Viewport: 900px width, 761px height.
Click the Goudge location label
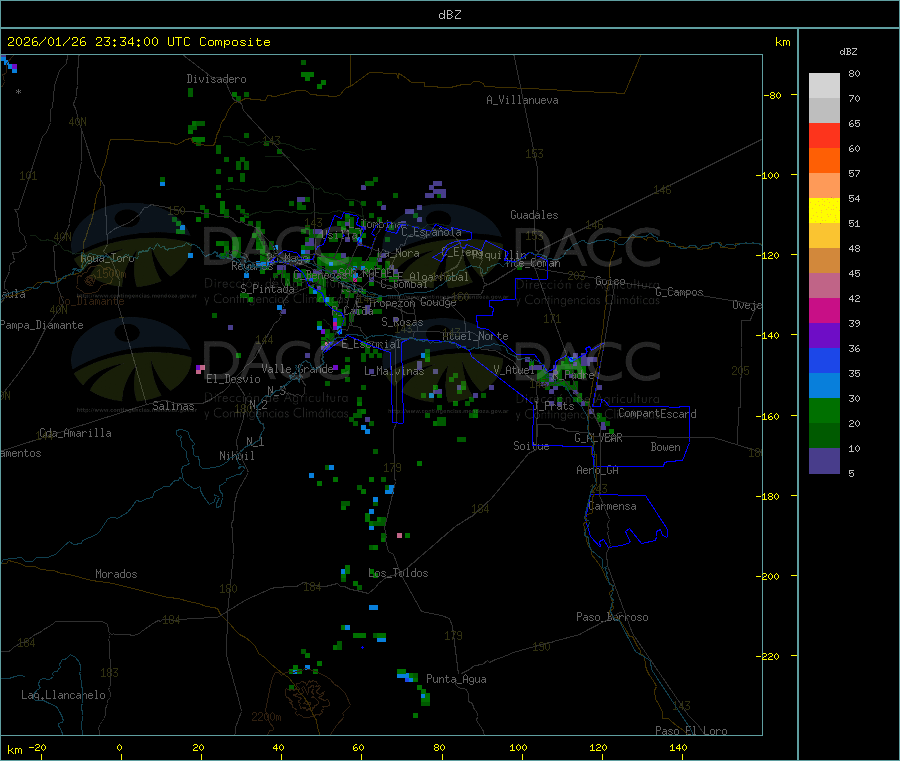pyautogui.click(x=438, y=302)
